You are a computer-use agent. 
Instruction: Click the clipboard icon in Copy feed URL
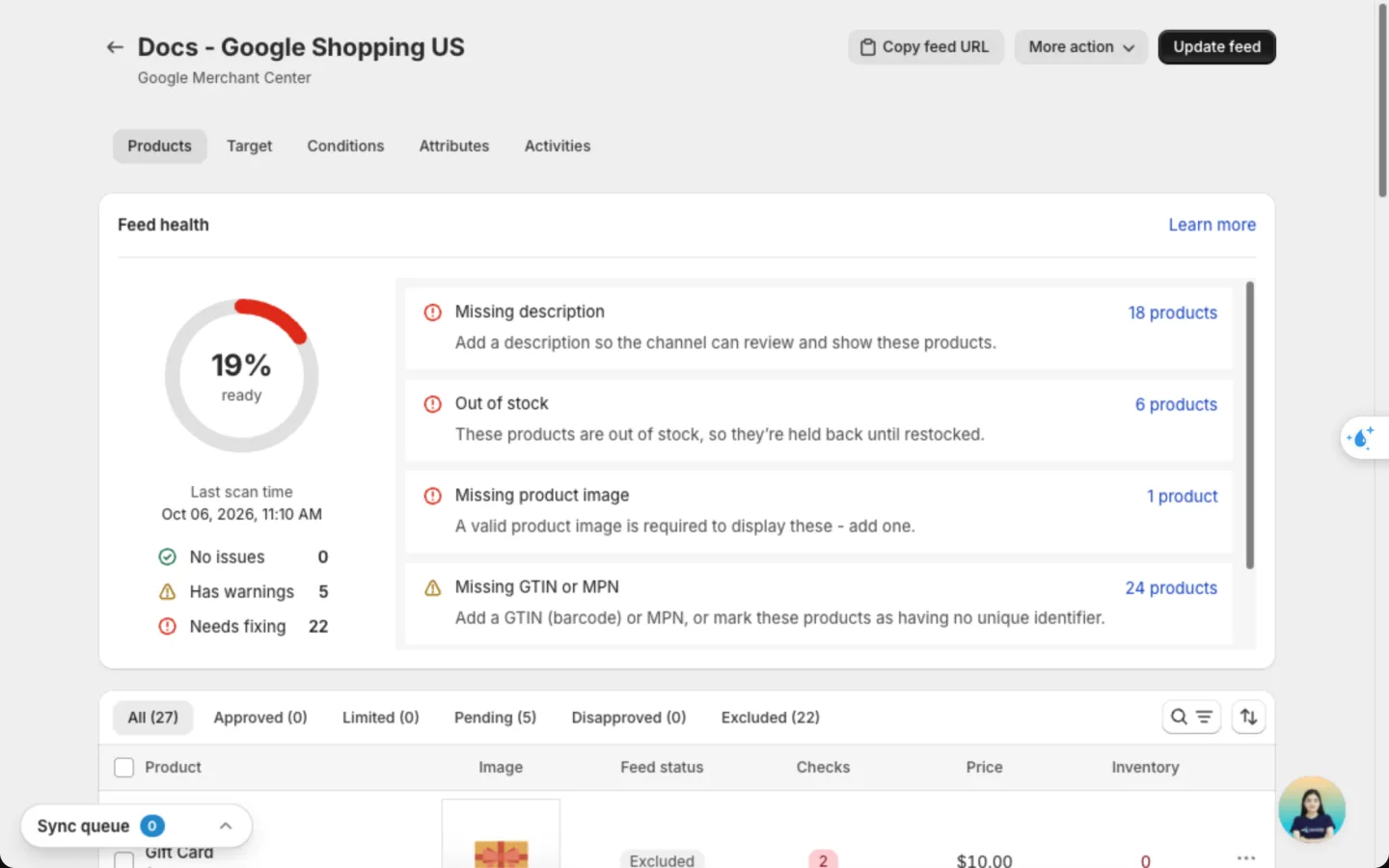[x=868, y=47]
